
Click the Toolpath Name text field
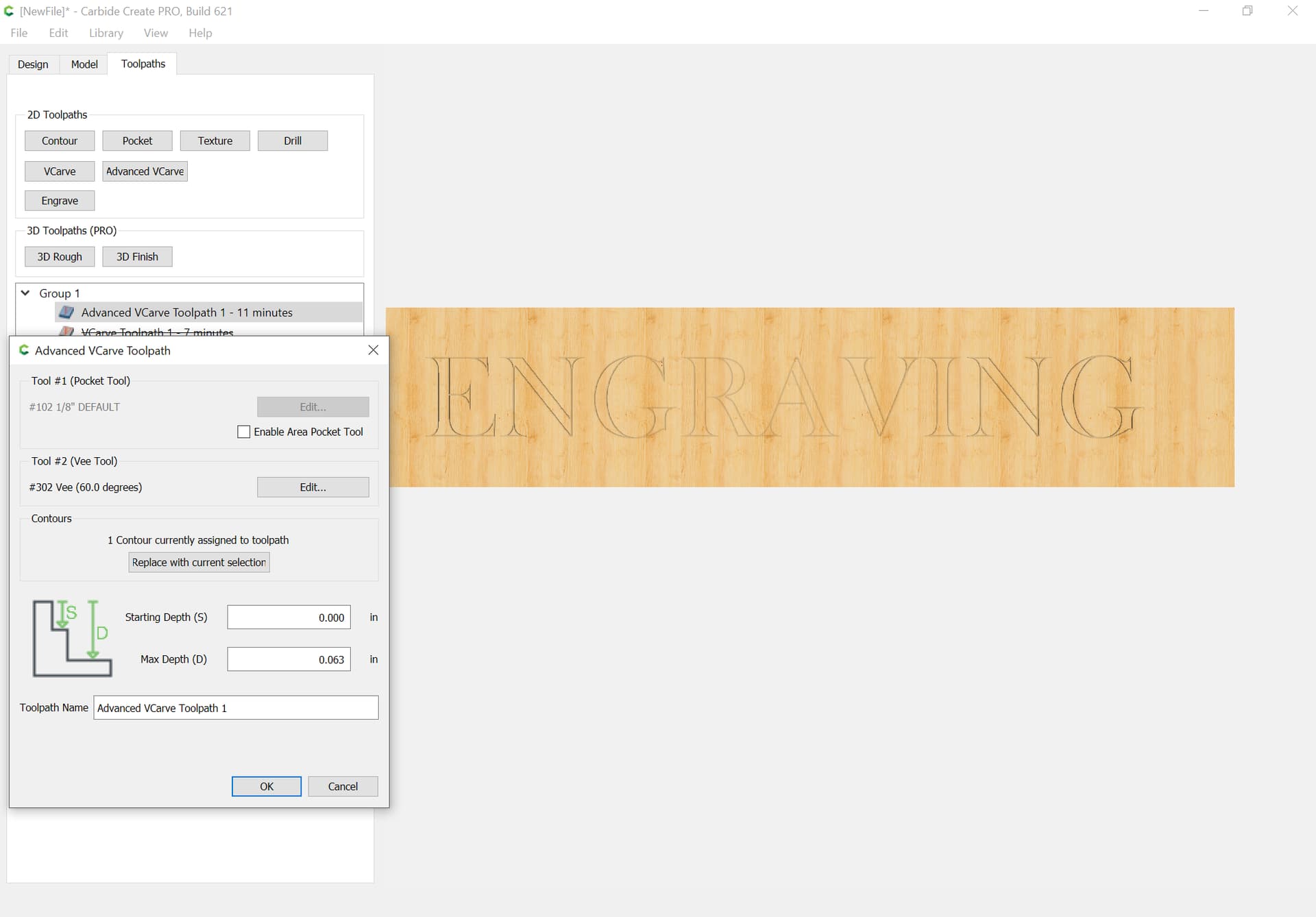click(236, 708)
